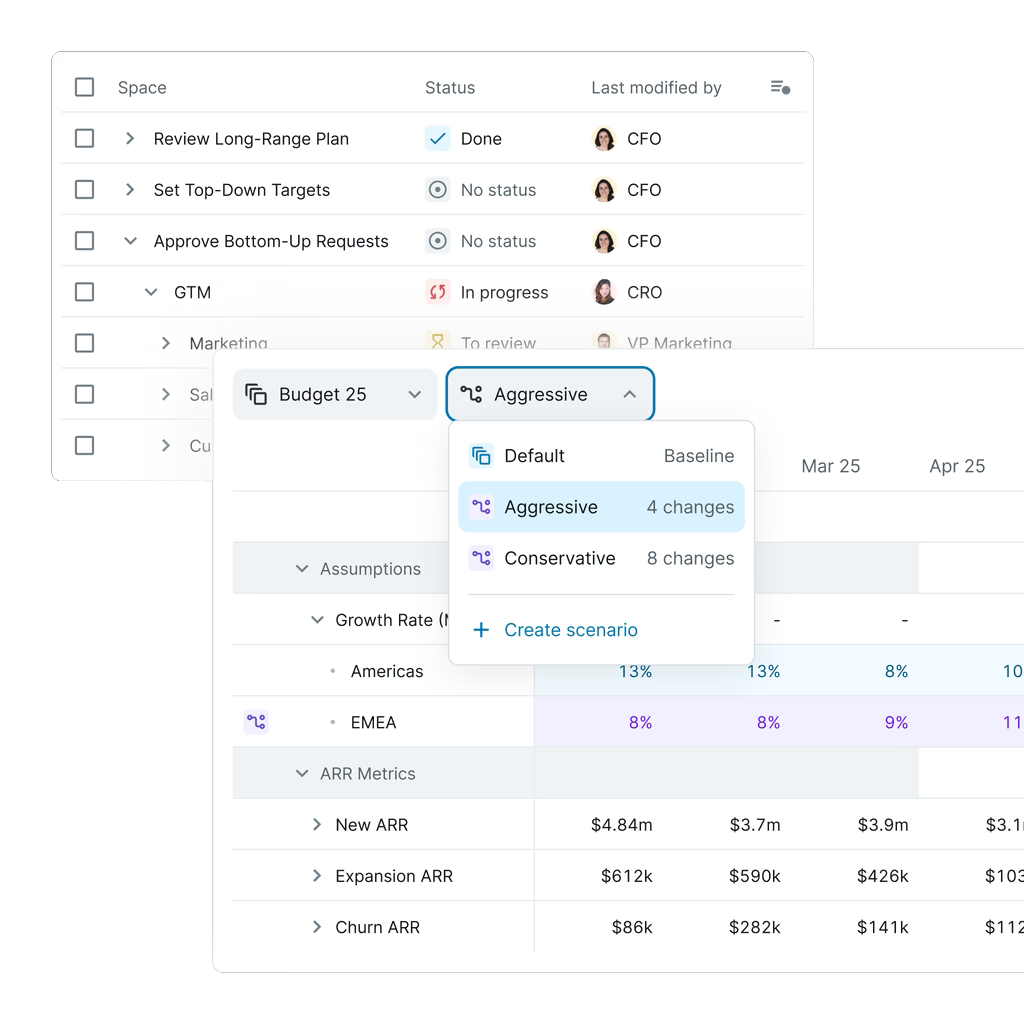This screenshot has width=1024, height=1024.
Task: Click the CRO avatar in GTM row
Action: pos(604,292)
